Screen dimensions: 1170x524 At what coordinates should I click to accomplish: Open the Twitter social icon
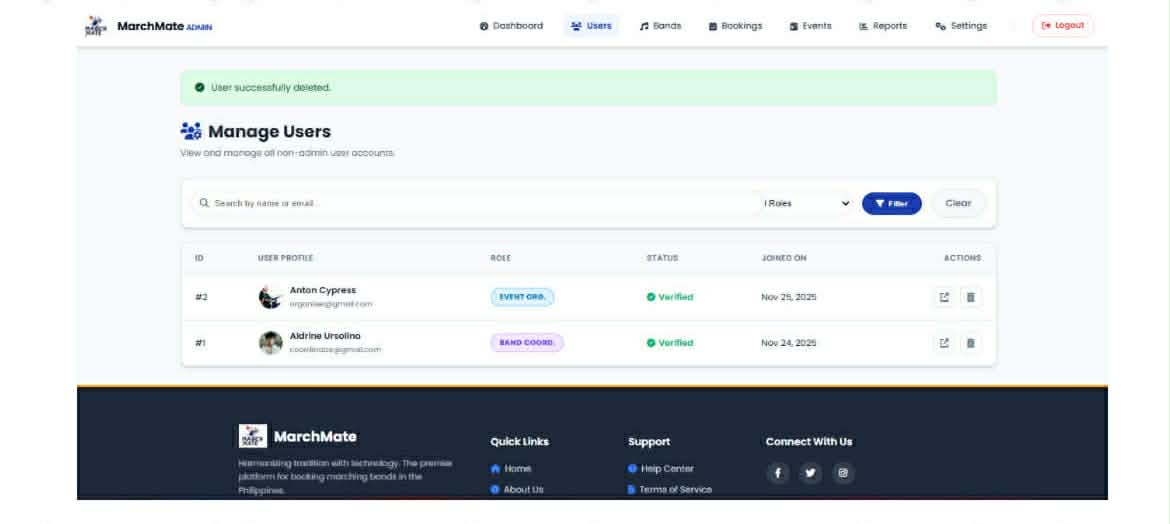810,473
